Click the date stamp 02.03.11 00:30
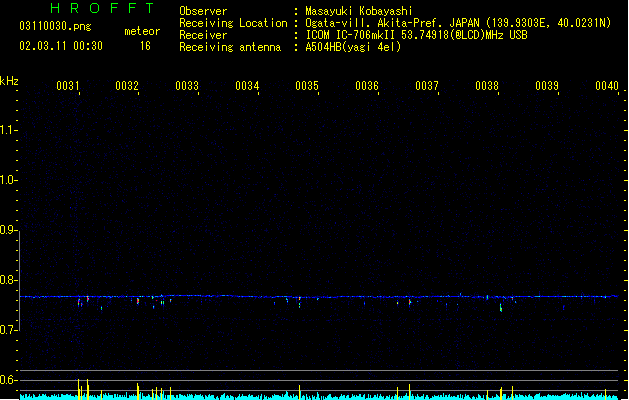This screenshot has width=629, height=400. 61,46
